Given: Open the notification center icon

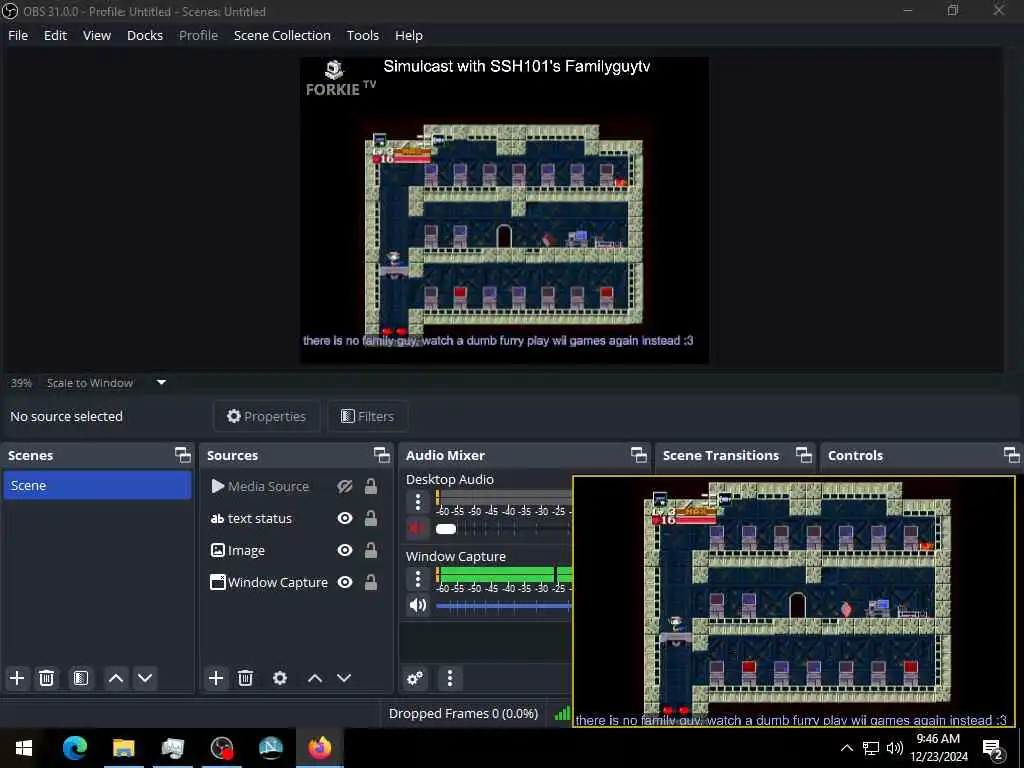Looking at the screenshot, I should coord(993,748).
